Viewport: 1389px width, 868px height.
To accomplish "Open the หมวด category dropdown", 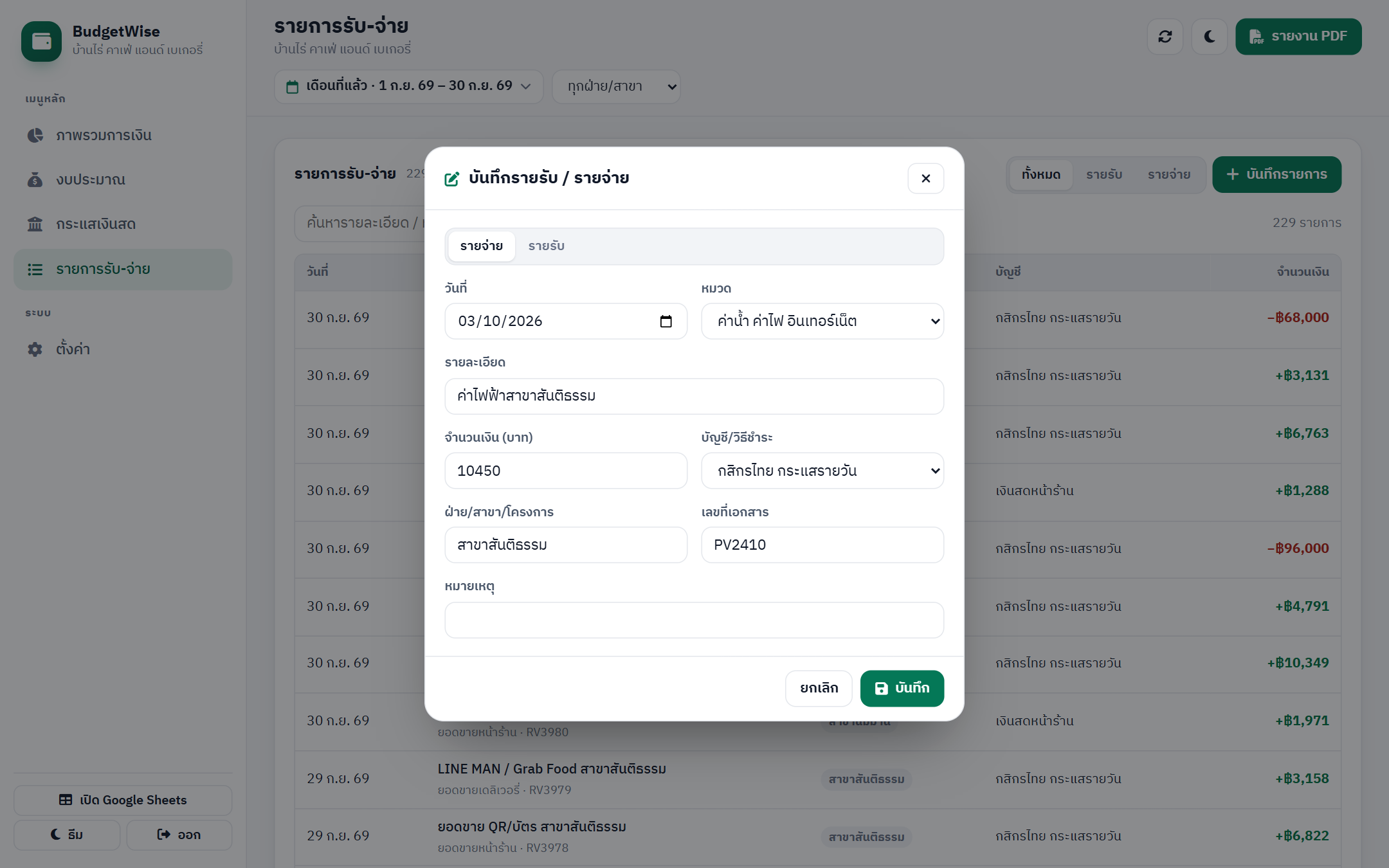I will (822, 321).
